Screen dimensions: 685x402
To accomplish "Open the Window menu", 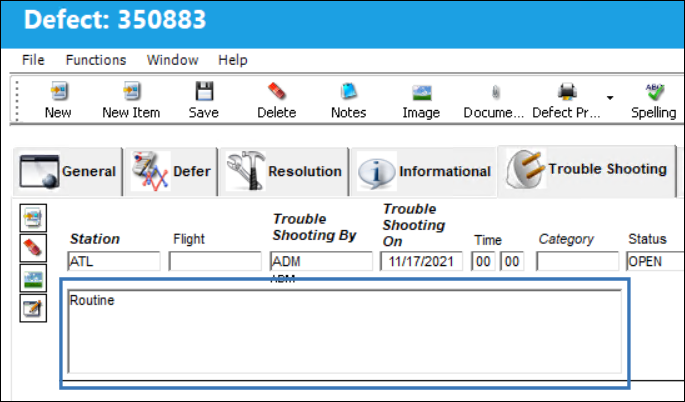I will pos(173,60).
